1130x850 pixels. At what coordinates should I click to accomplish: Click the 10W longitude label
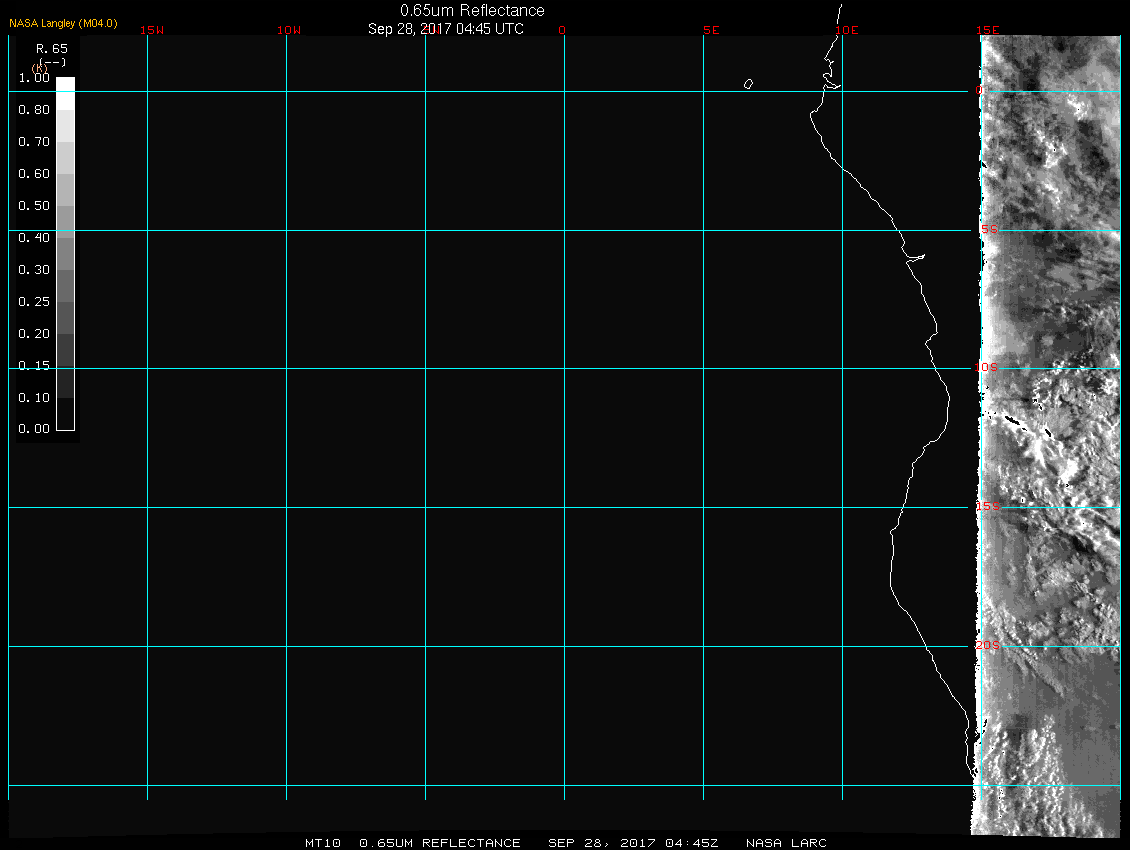click(x=289, y=30)
